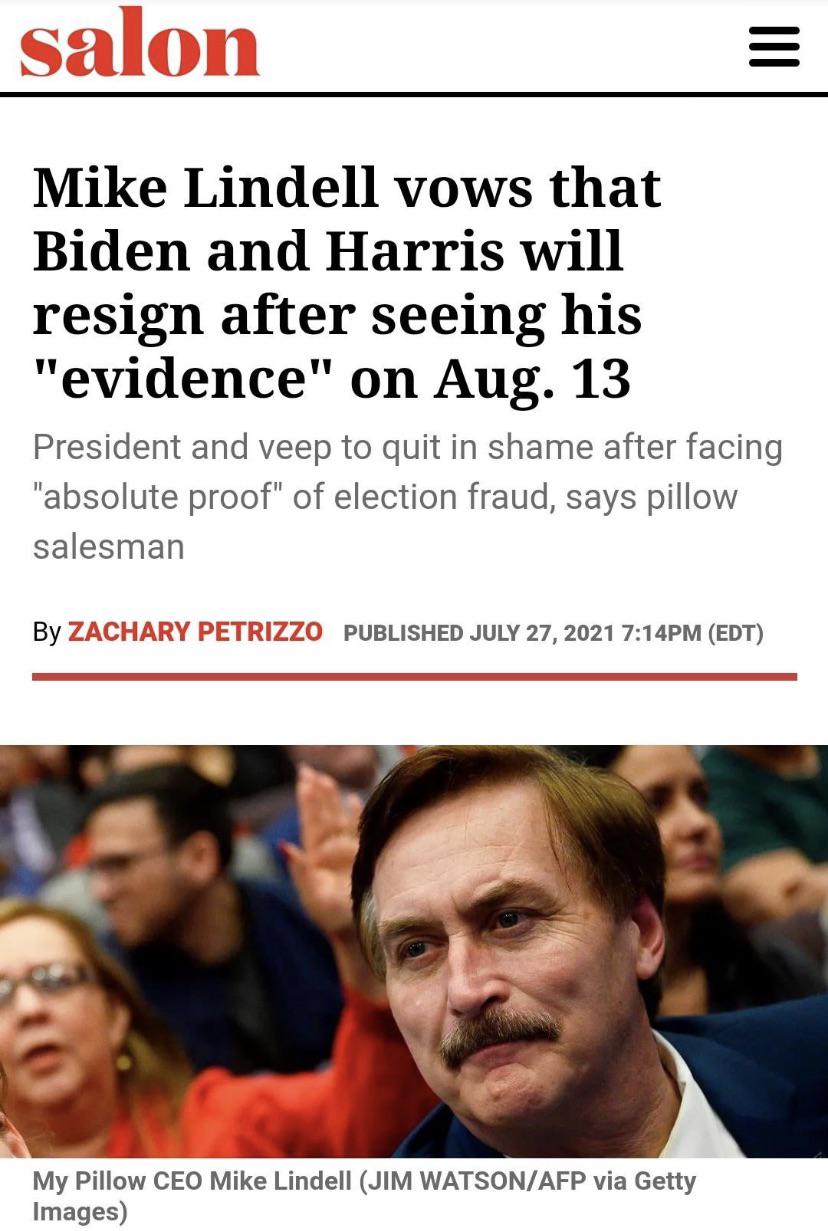Go to homepage via Salon logo
Image resolution: width=828 pixels, height=1231 pixels.
[139, 43]
